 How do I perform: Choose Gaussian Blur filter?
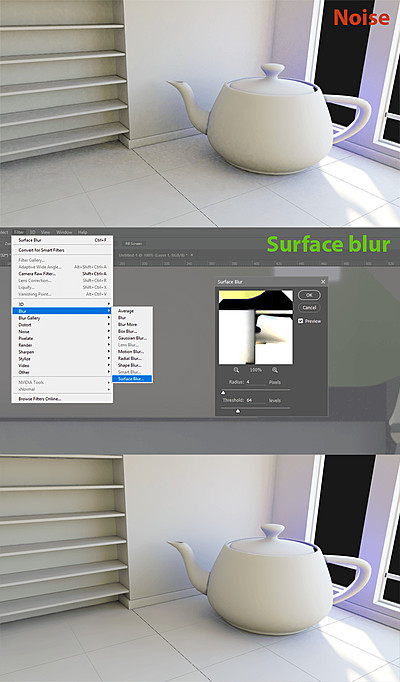point(132,338)
